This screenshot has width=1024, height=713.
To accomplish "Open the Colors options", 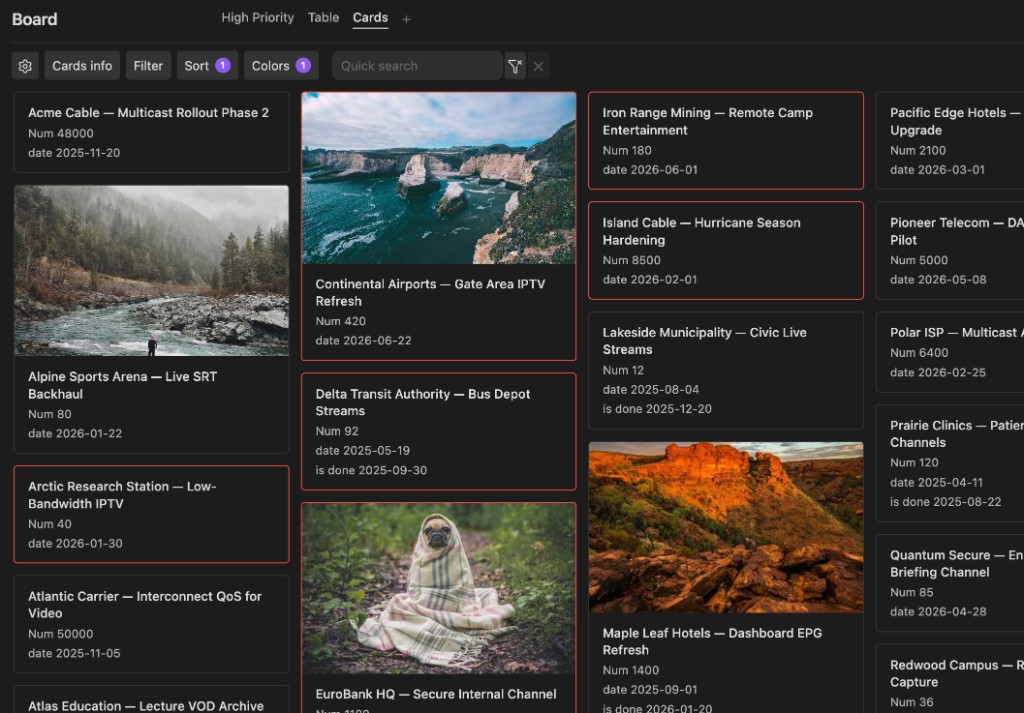I will (x=281, y=66).
